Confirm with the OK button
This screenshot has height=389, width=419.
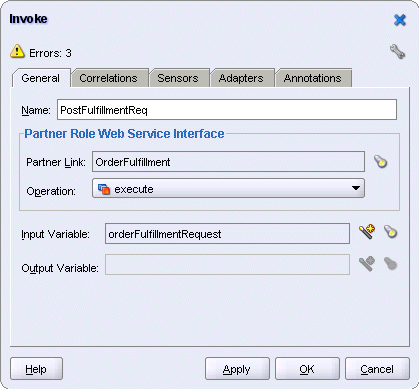point(307,369)
